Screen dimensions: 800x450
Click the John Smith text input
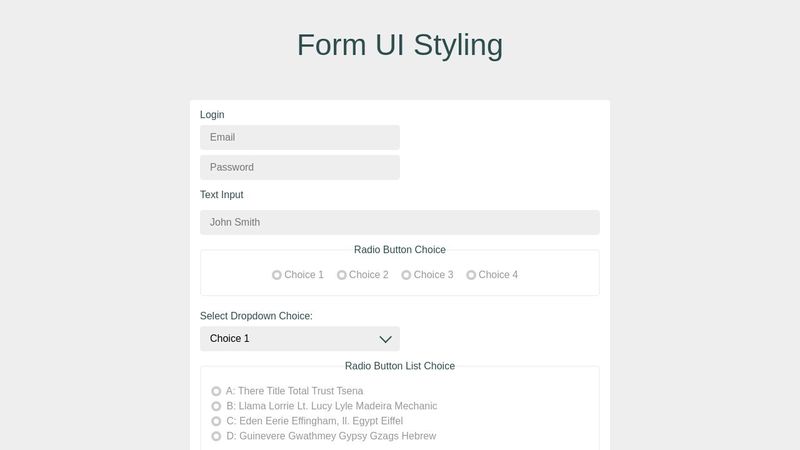(400, 222)
